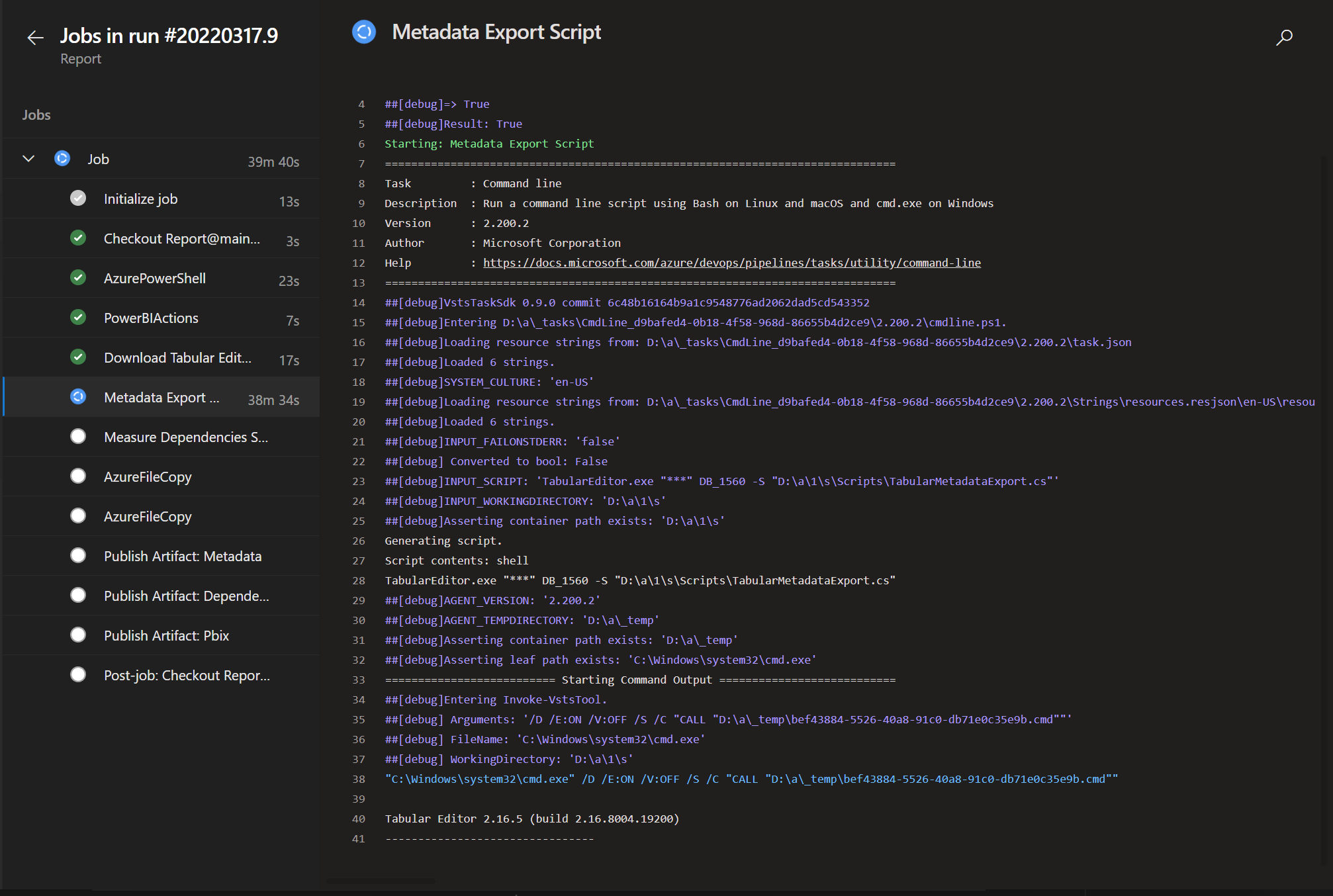Open the docs.microsoft.com command-line help link

731,263
